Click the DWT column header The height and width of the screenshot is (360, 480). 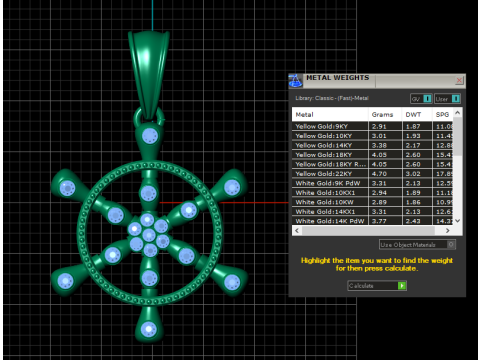pyautogui.click(x=417, y=114)
